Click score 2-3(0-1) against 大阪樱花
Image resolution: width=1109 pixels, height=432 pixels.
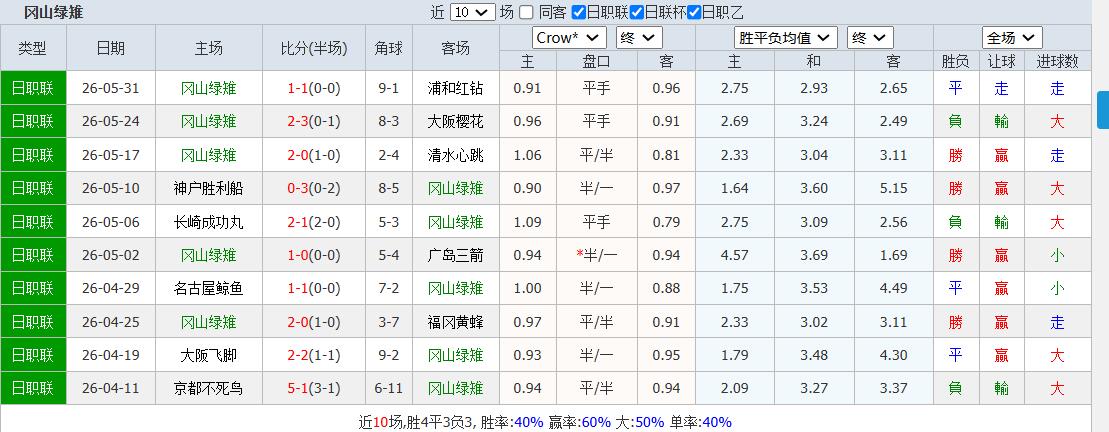pos(314,122)
